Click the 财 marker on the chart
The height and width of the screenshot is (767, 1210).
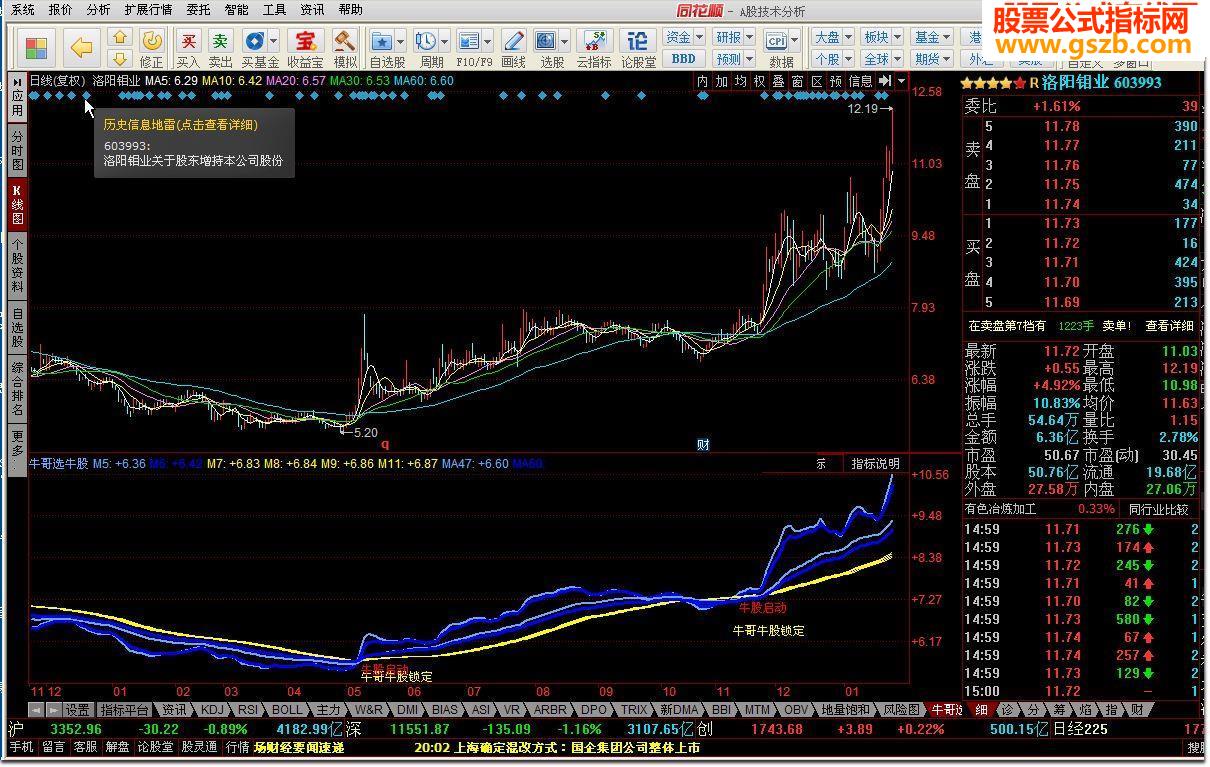pos(703,444)
